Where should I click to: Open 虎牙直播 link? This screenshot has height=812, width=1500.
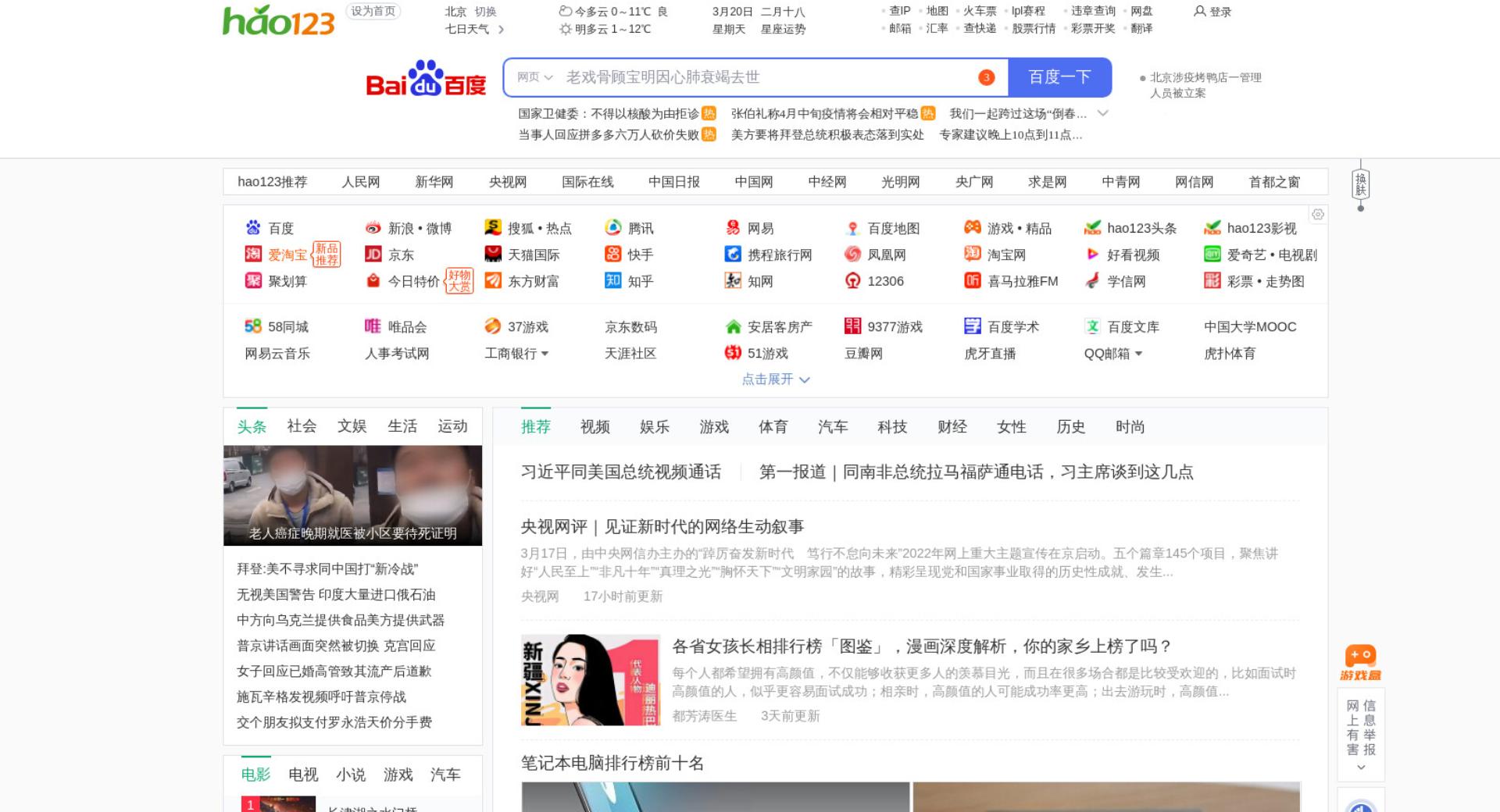(990, 354)
